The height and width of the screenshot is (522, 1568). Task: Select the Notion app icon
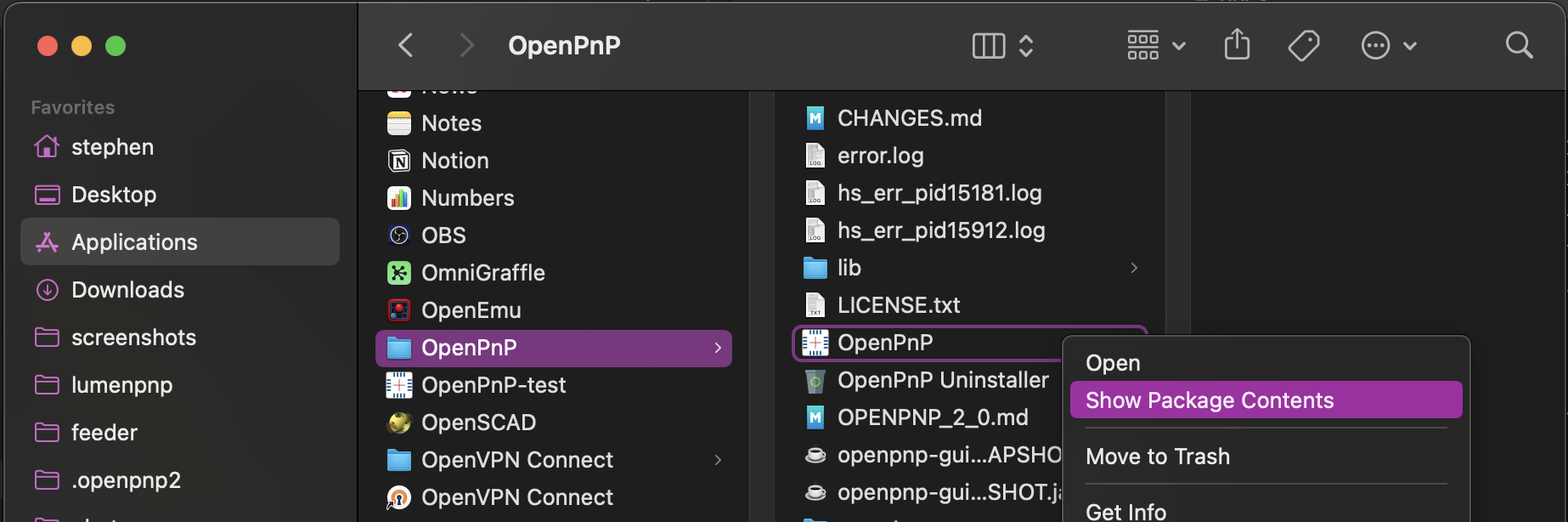pyautogui.click(x=398, y=161)
